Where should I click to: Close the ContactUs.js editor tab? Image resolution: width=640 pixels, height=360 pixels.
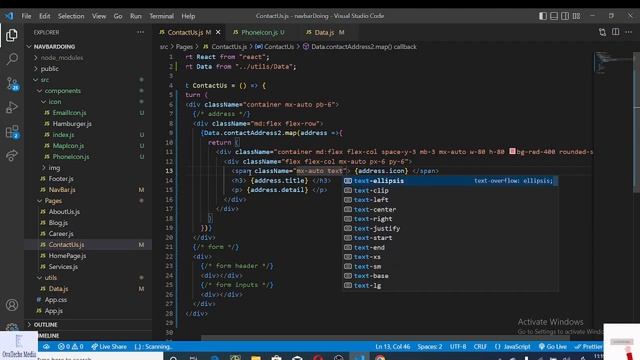218,32
